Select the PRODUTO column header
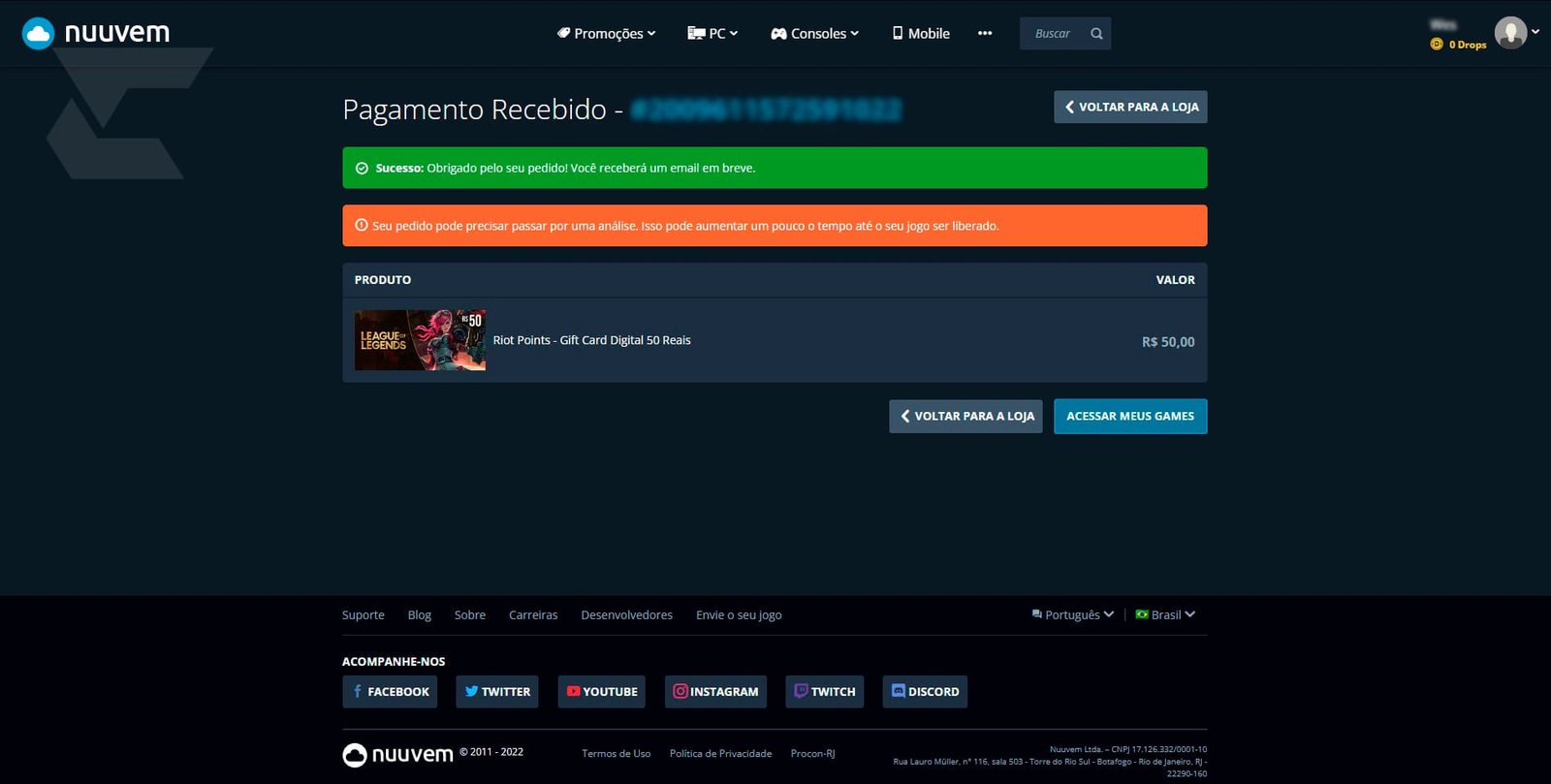 pyautogui.click(x=383, y=280)
